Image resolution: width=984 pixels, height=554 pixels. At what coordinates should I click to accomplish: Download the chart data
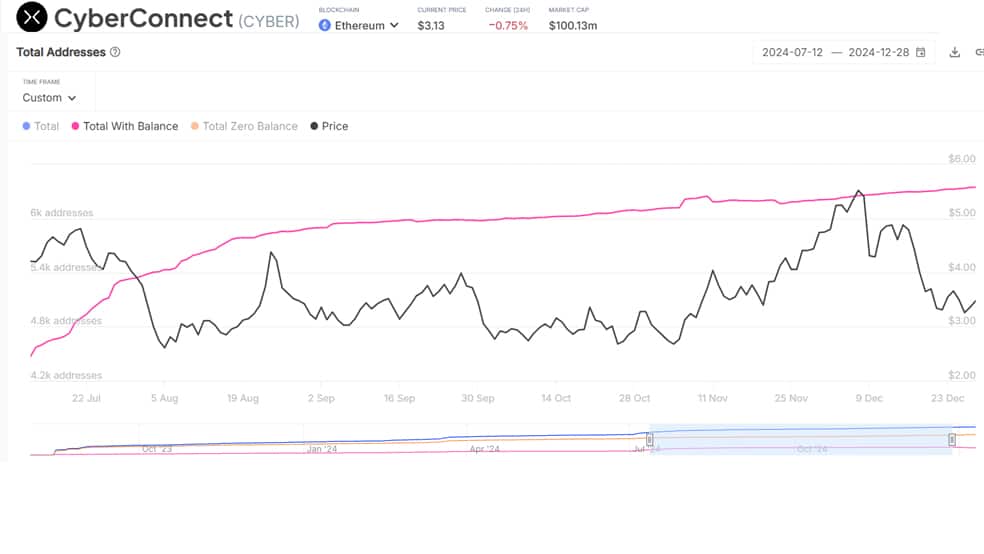coord(955,52)
